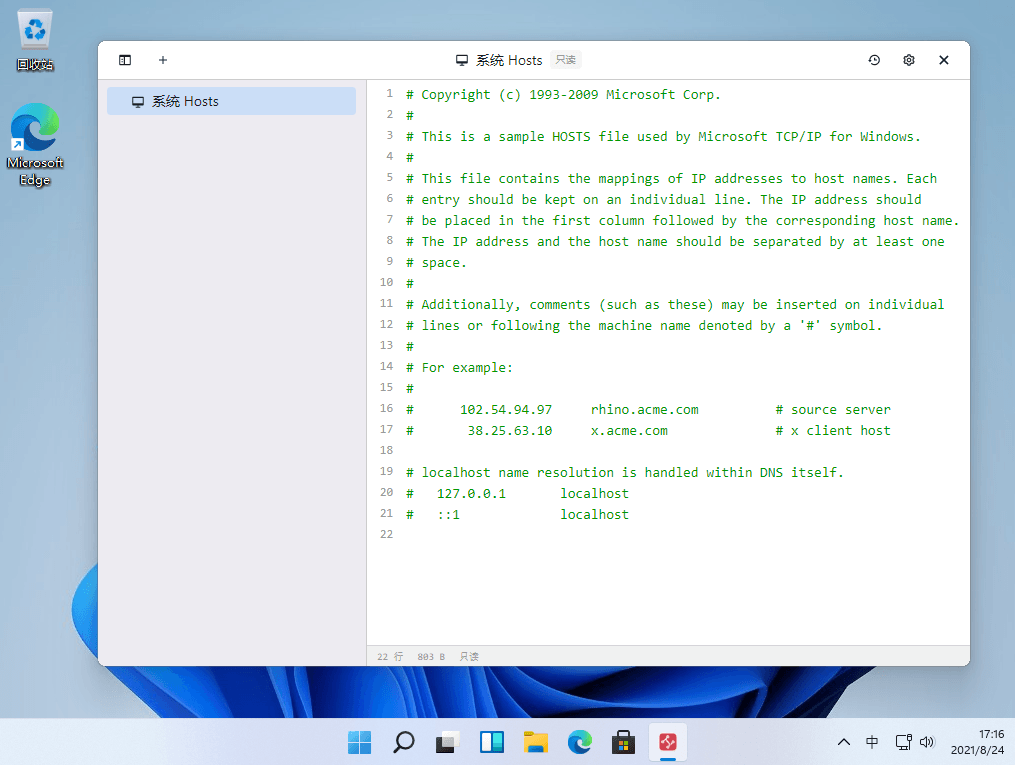Image resolution: width=1015 pixels, height=765 pixels.
Task: Open Recycle Bin desktop icon
Action: pyautogui.click(x=35, y=40)
